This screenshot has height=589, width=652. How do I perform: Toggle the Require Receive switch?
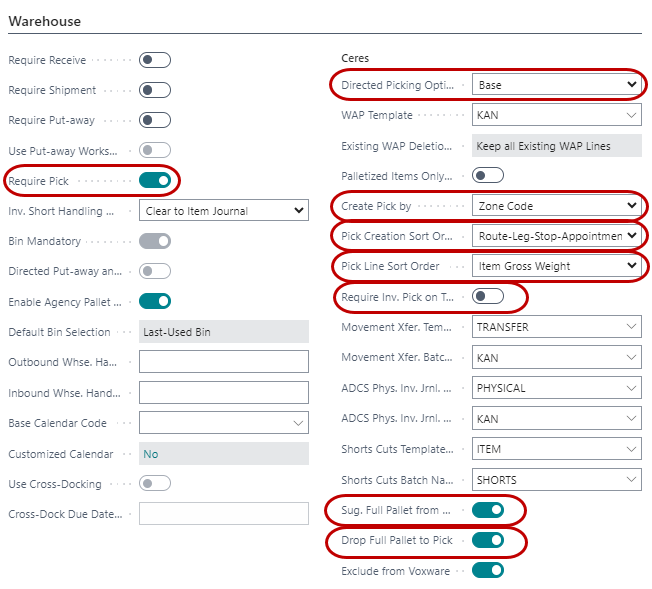pyautogui.click(x=155, y=60)
